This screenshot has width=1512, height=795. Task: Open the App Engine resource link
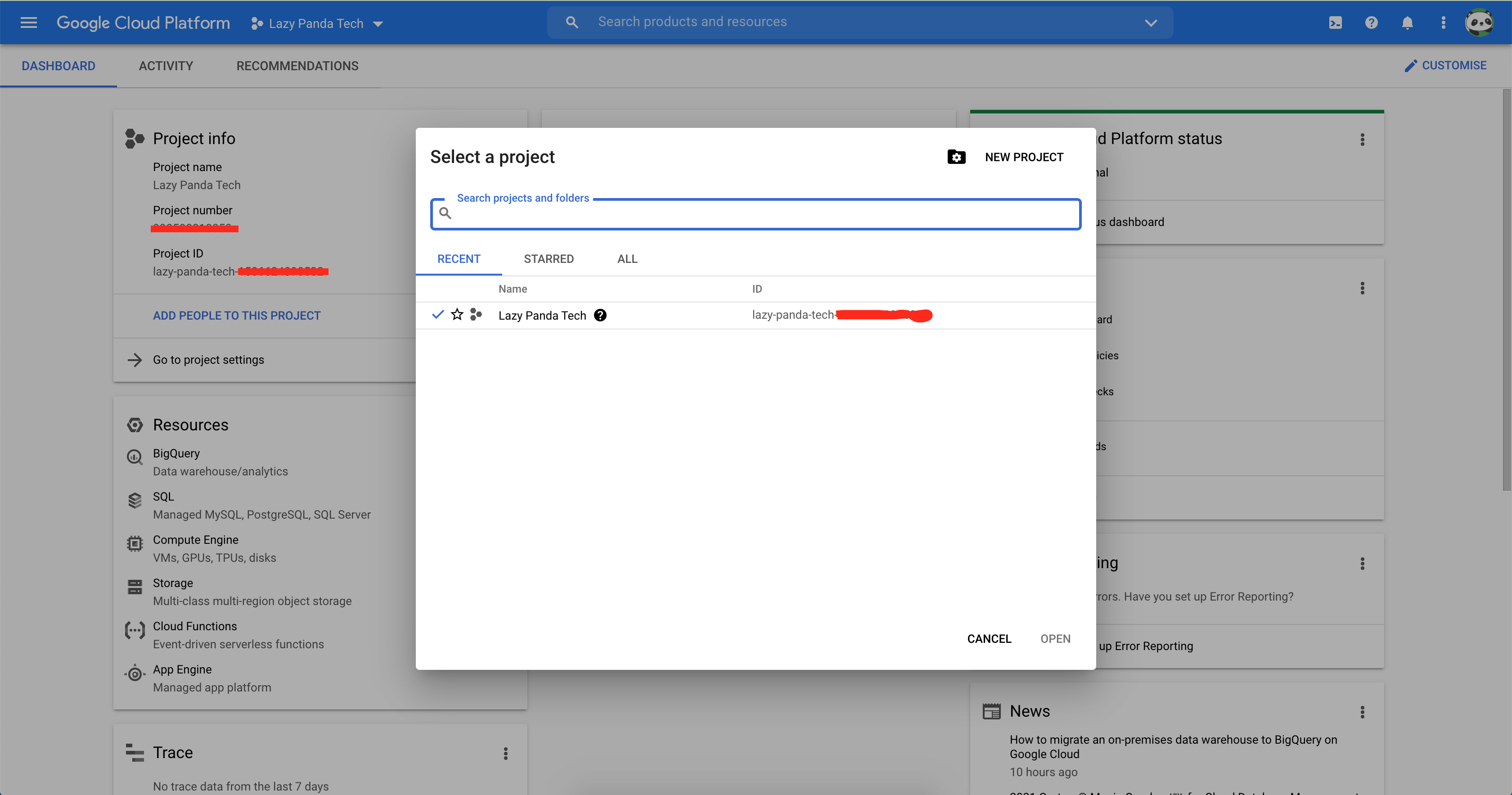point(182,669)
